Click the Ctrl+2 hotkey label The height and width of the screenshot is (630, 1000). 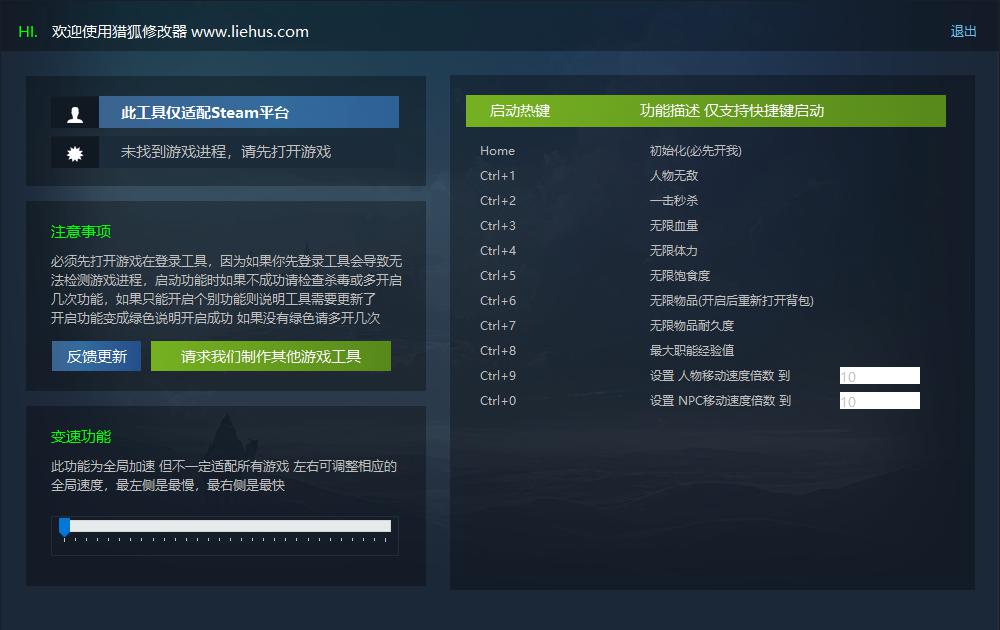(497, 201)
